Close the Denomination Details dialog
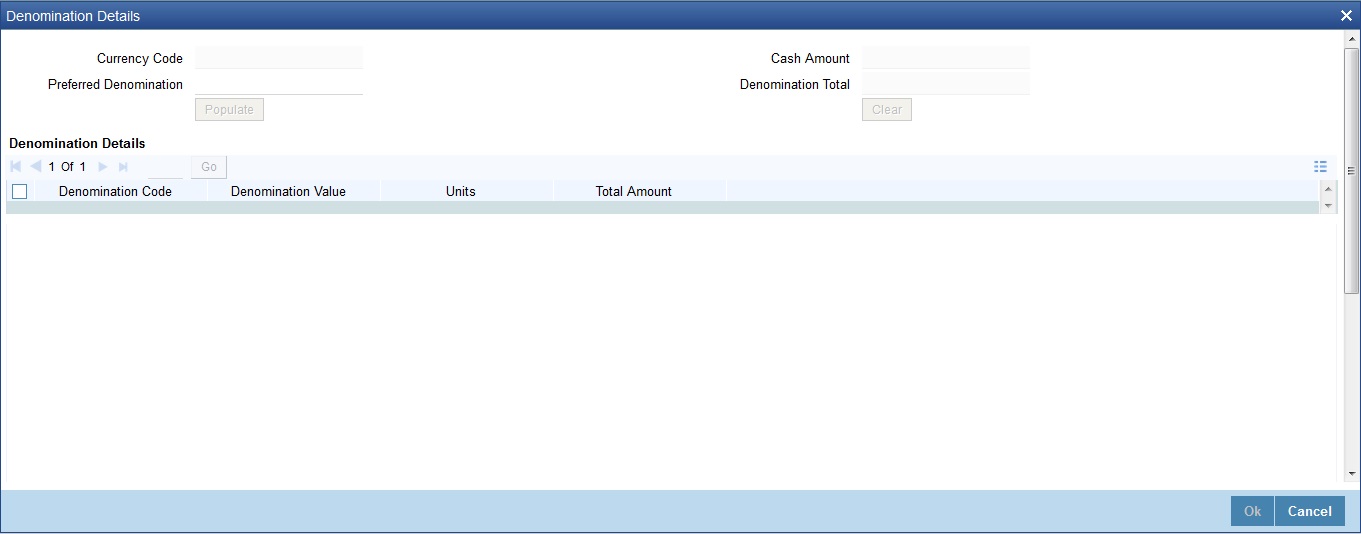This screenshot has height=534, width=1361. pos(1346,16)
